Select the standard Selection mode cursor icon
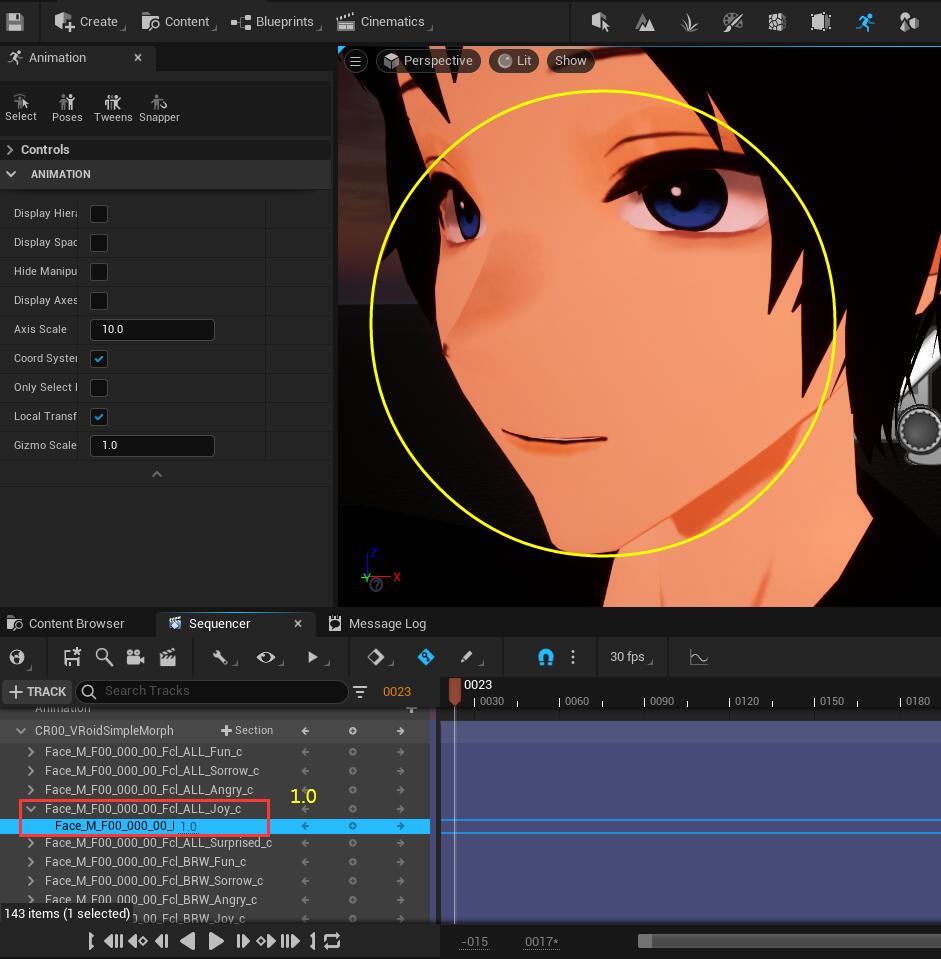Image resolution: width=941 pixels, height=959 pixels. pyautogui.click(x=605, y=22)
